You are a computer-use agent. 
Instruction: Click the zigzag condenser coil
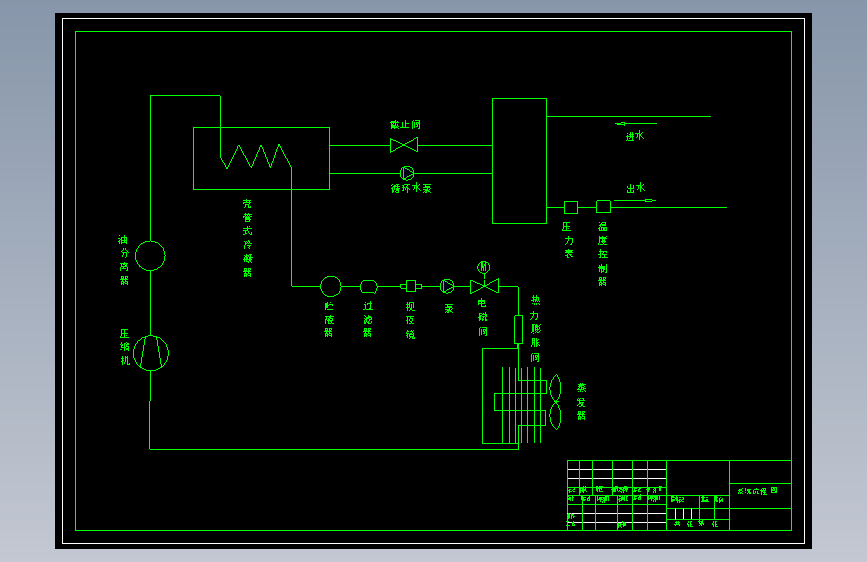click(x=255, y=157)
